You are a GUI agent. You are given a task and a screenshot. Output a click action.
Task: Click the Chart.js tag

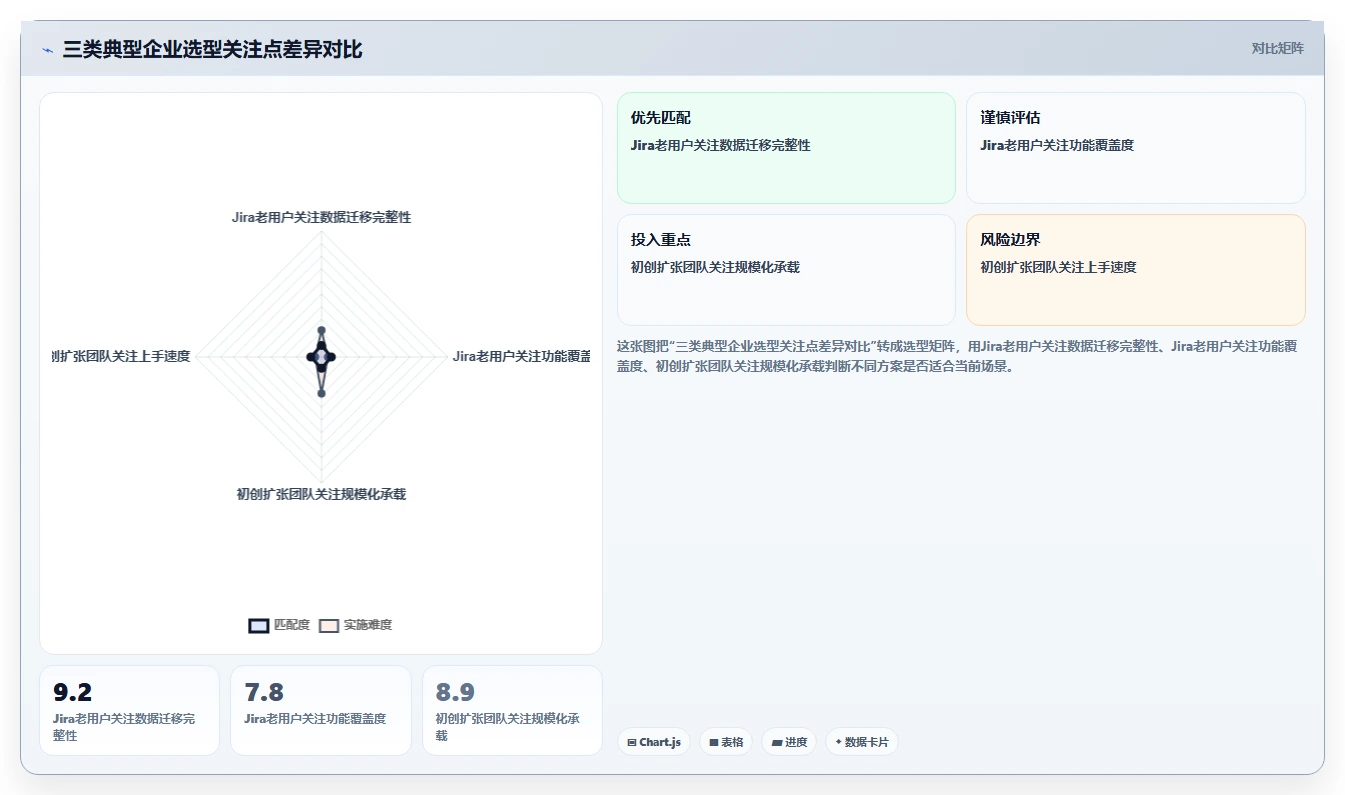(x=654, y=742)
